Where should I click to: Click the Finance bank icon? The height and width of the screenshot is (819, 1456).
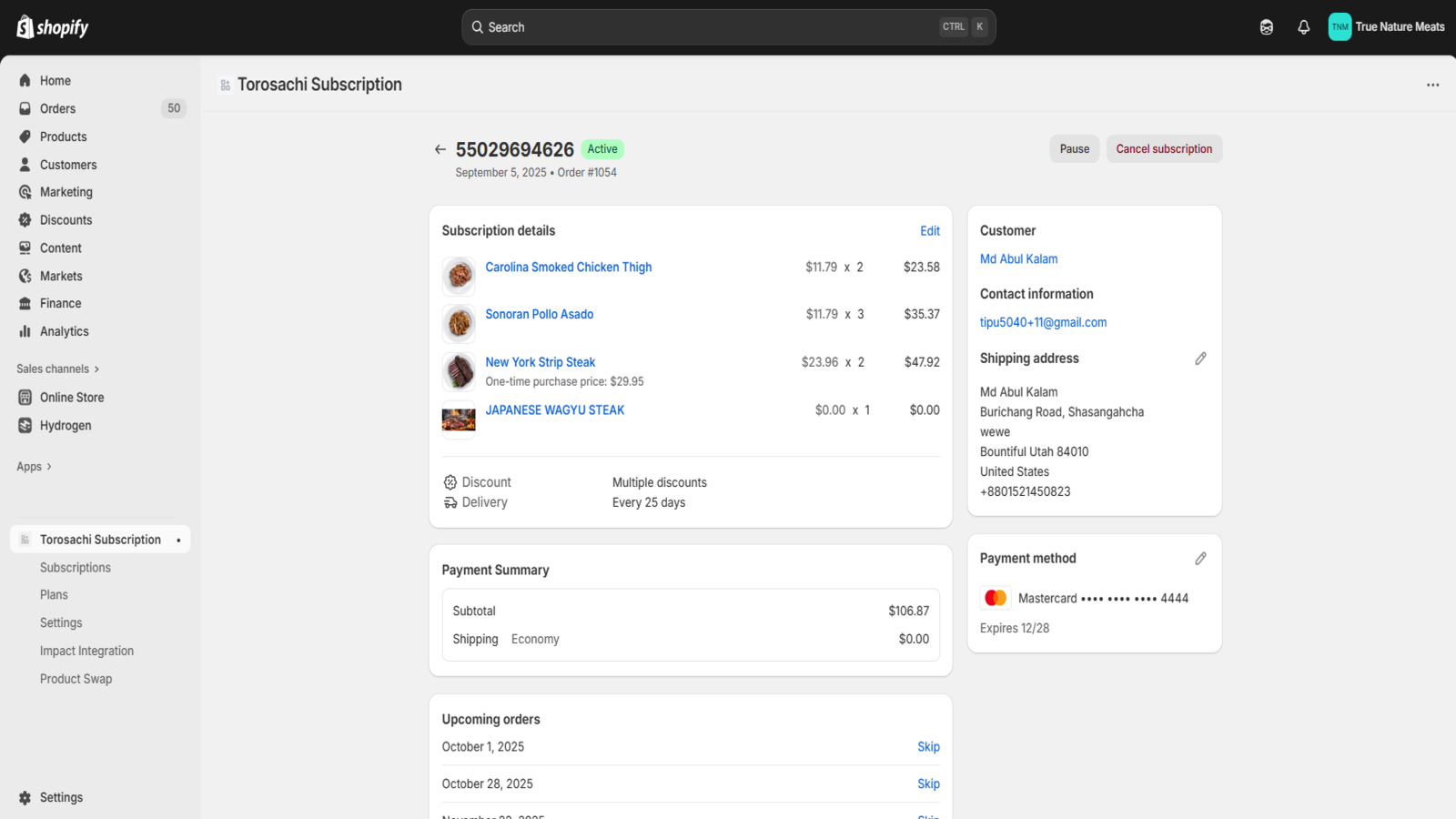(x=25, y=304)
